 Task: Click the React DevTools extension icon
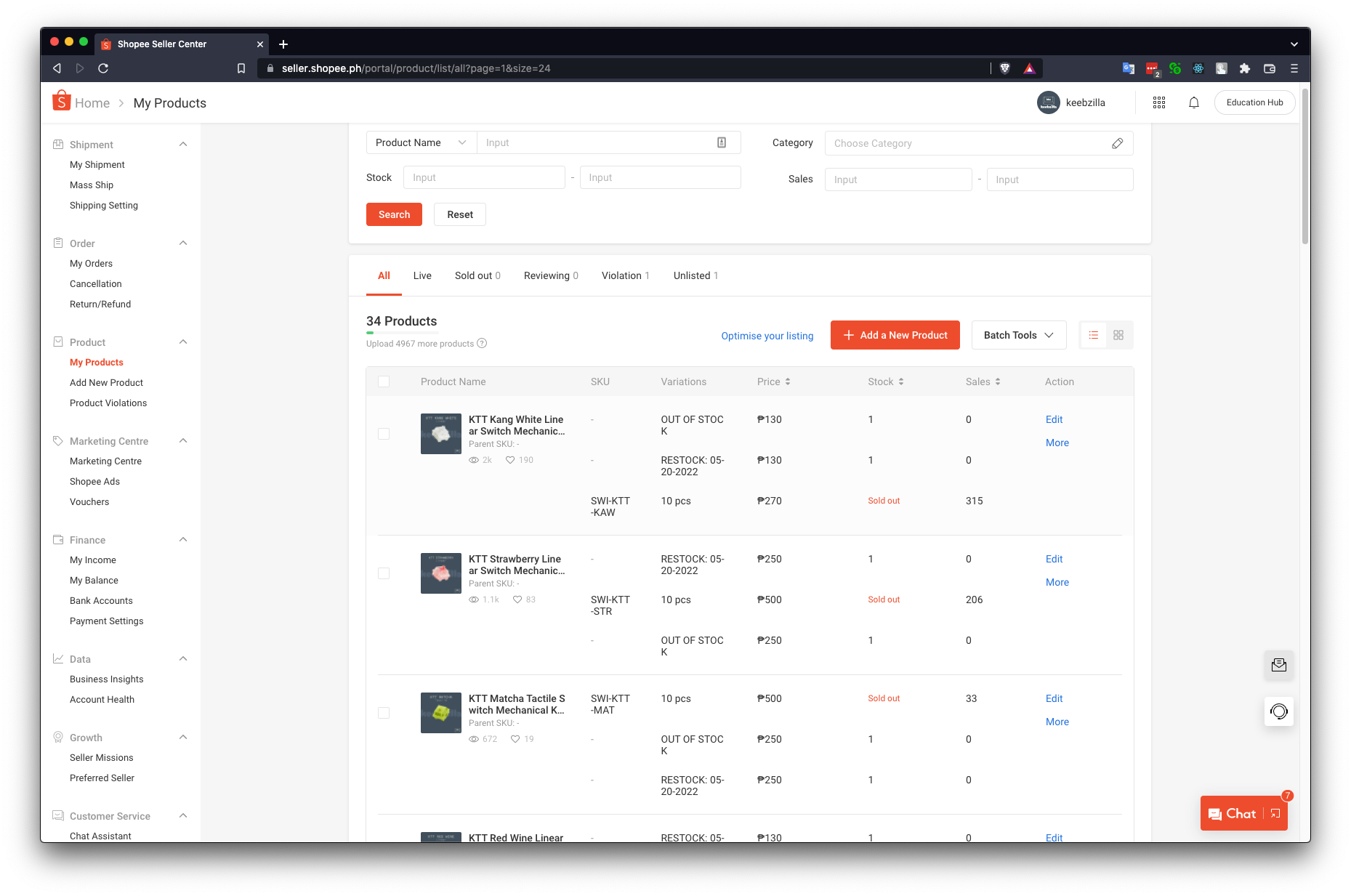[1198, 68]
